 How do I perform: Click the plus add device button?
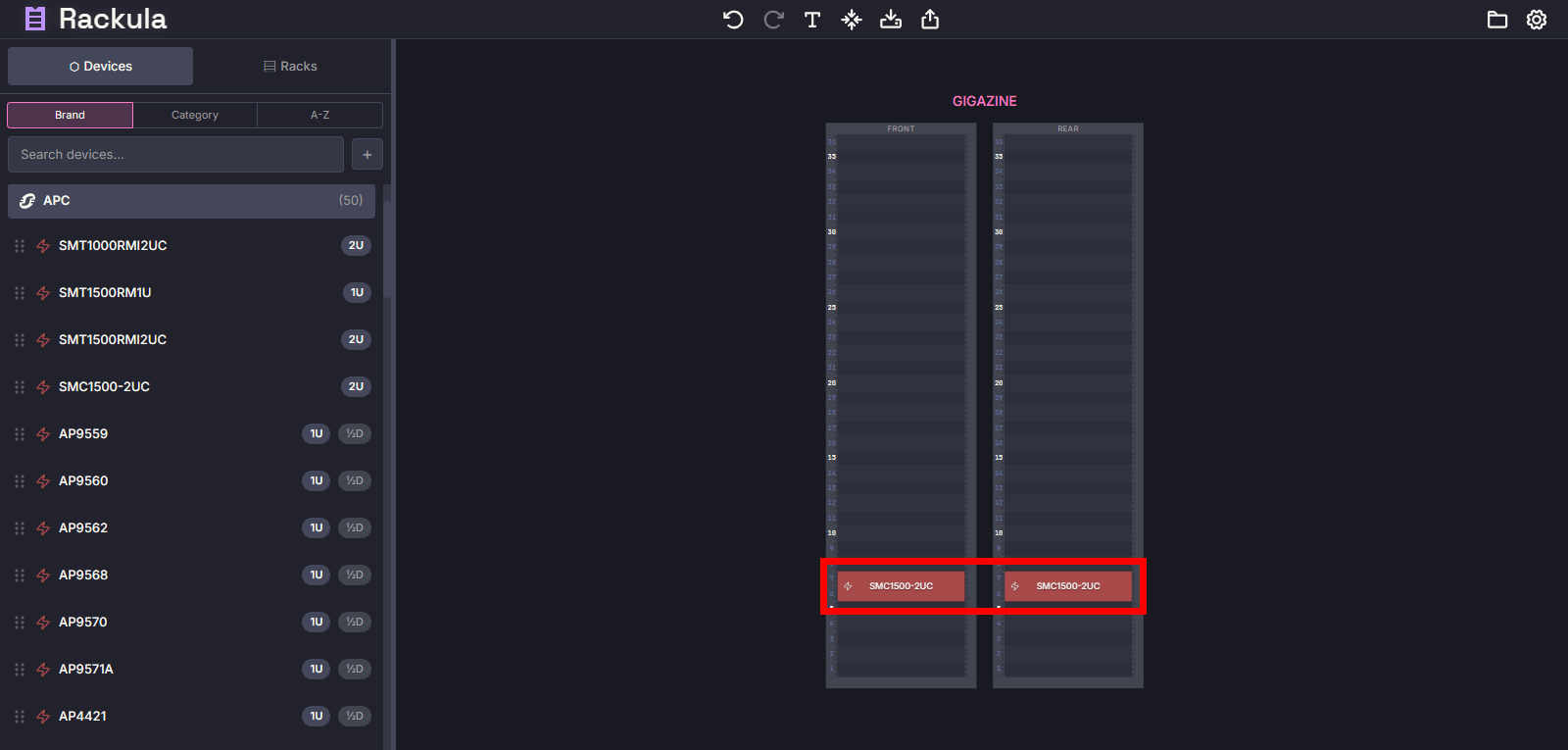pos(367,155)
